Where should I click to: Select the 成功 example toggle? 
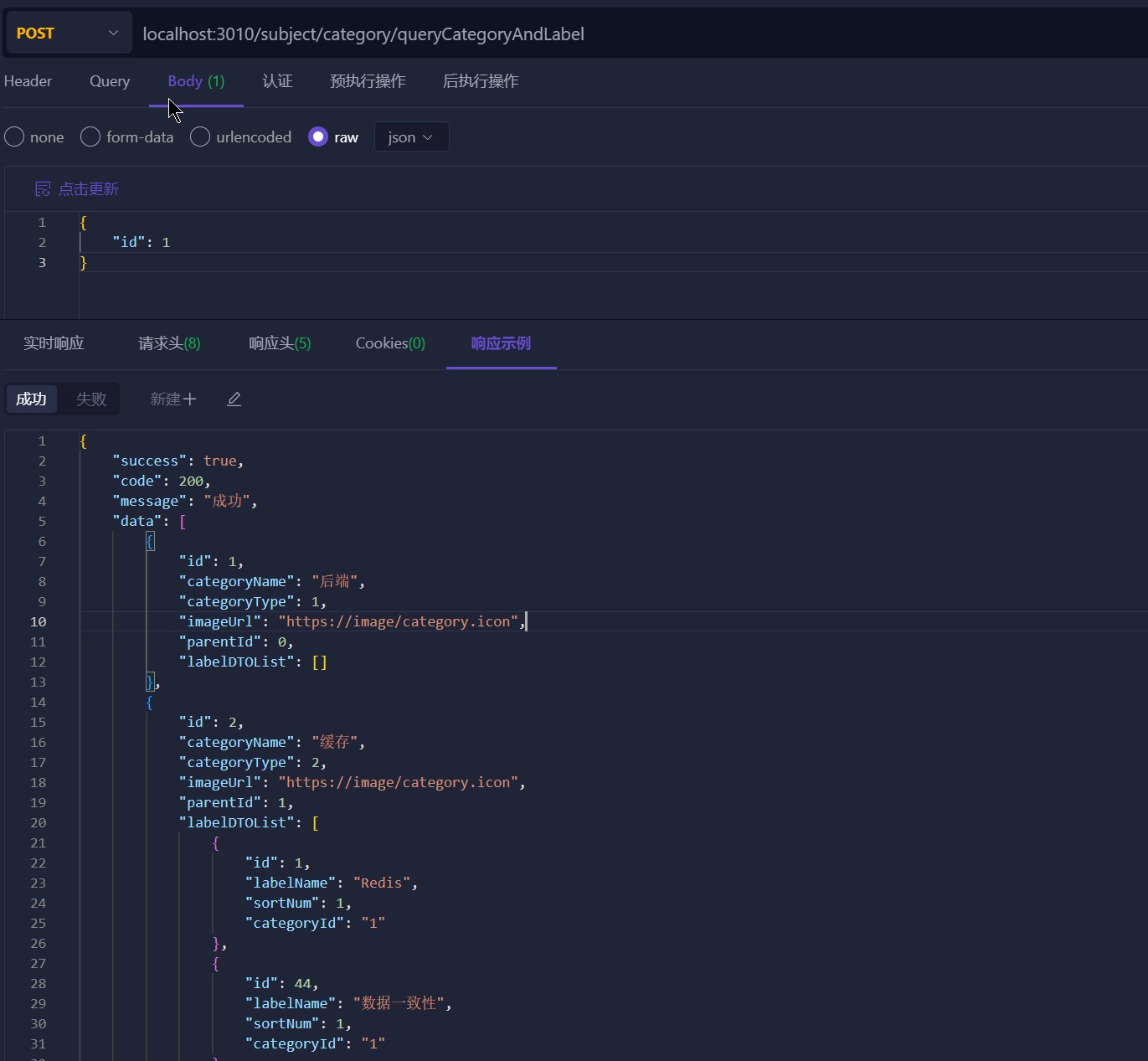32,399
